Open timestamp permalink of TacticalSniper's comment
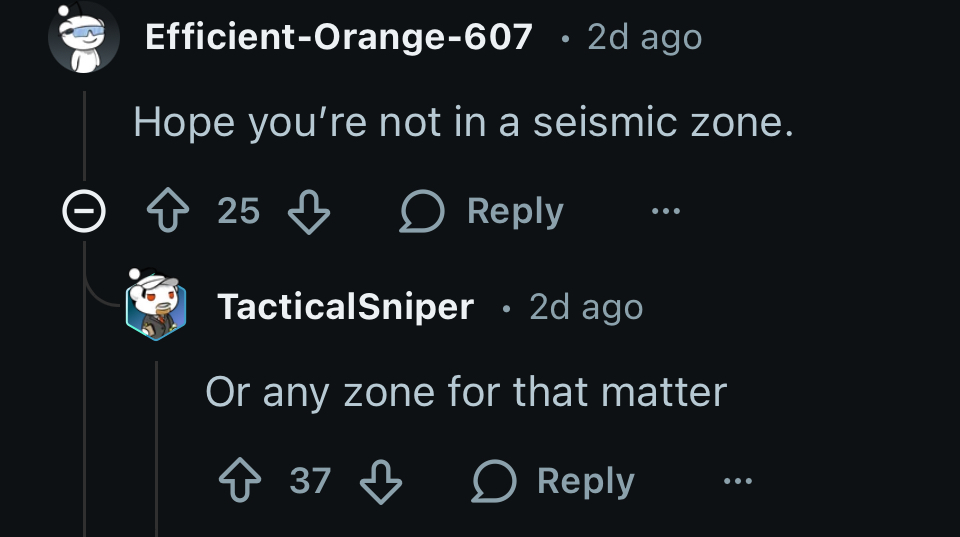 [x=586, y=306]
